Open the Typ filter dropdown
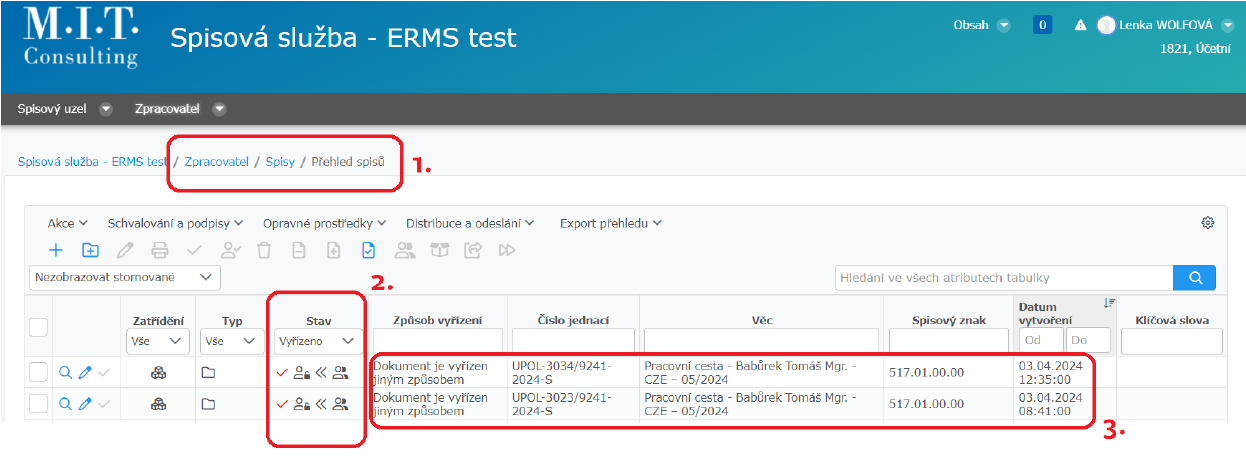Screen dimensions: 1246x457 226,341
